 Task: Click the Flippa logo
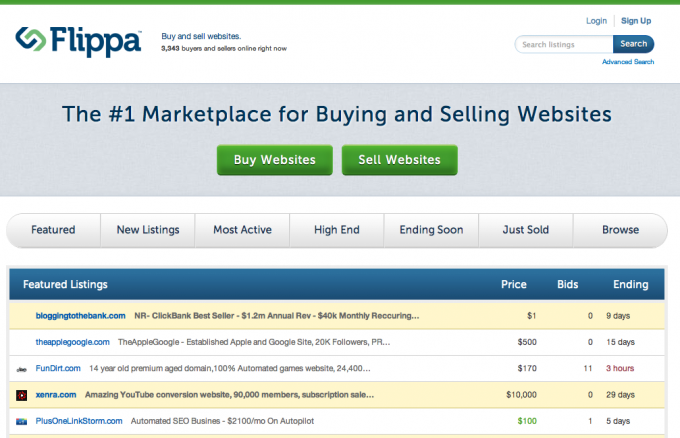pos(78,42)
